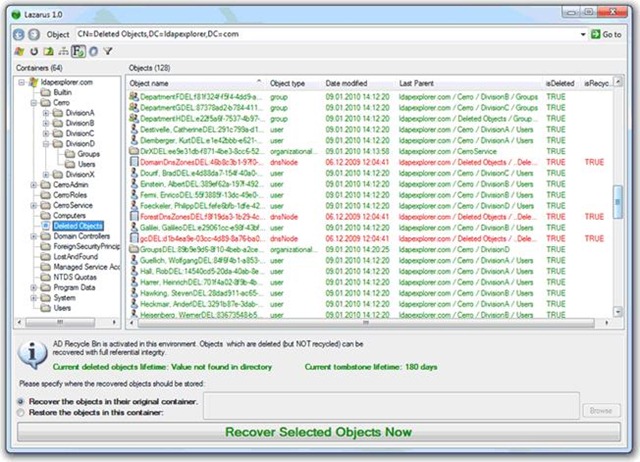Sort by the isDeleted column header
Image resolution: width=640 pixels, height=462 pixels.
(562, 83)
